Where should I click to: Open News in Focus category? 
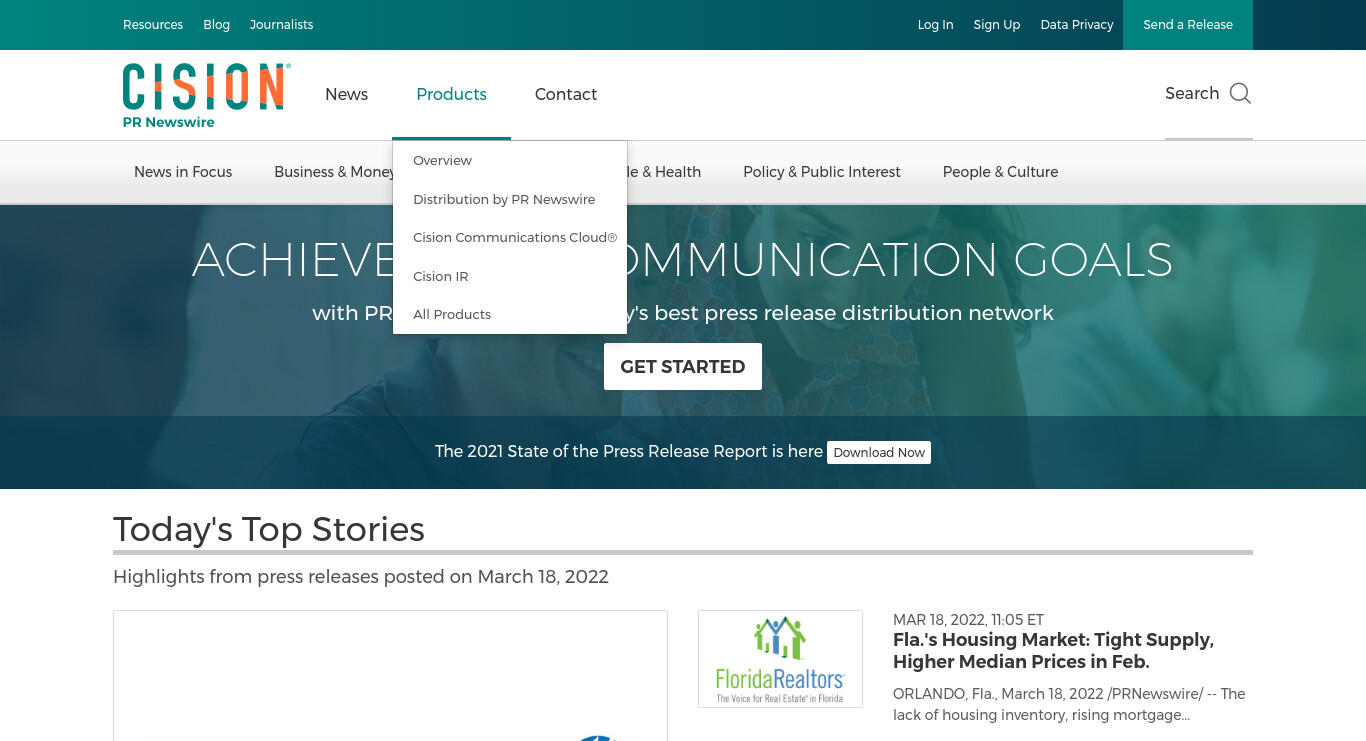[x=183, y=172]
